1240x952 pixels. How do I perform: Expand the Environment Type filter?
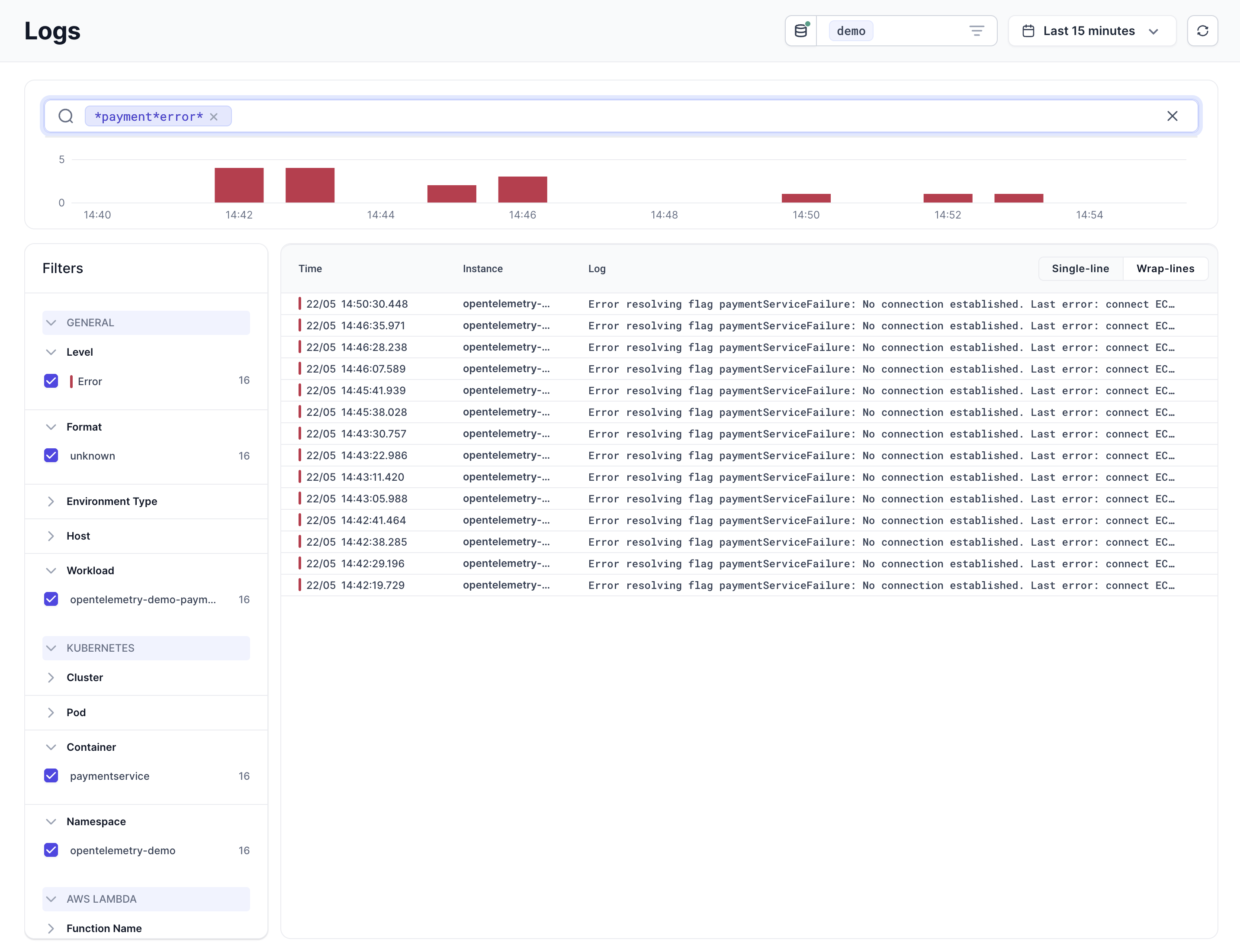112,502
